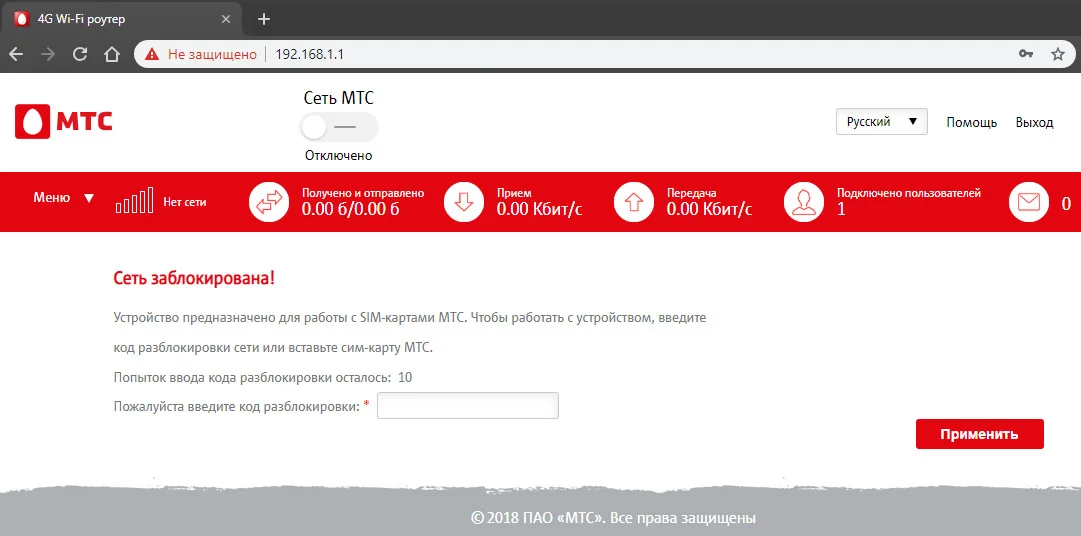The width and height of the screenshot is (1081, 536).
Task: Click the Применить button
Action: pos(980,434)
